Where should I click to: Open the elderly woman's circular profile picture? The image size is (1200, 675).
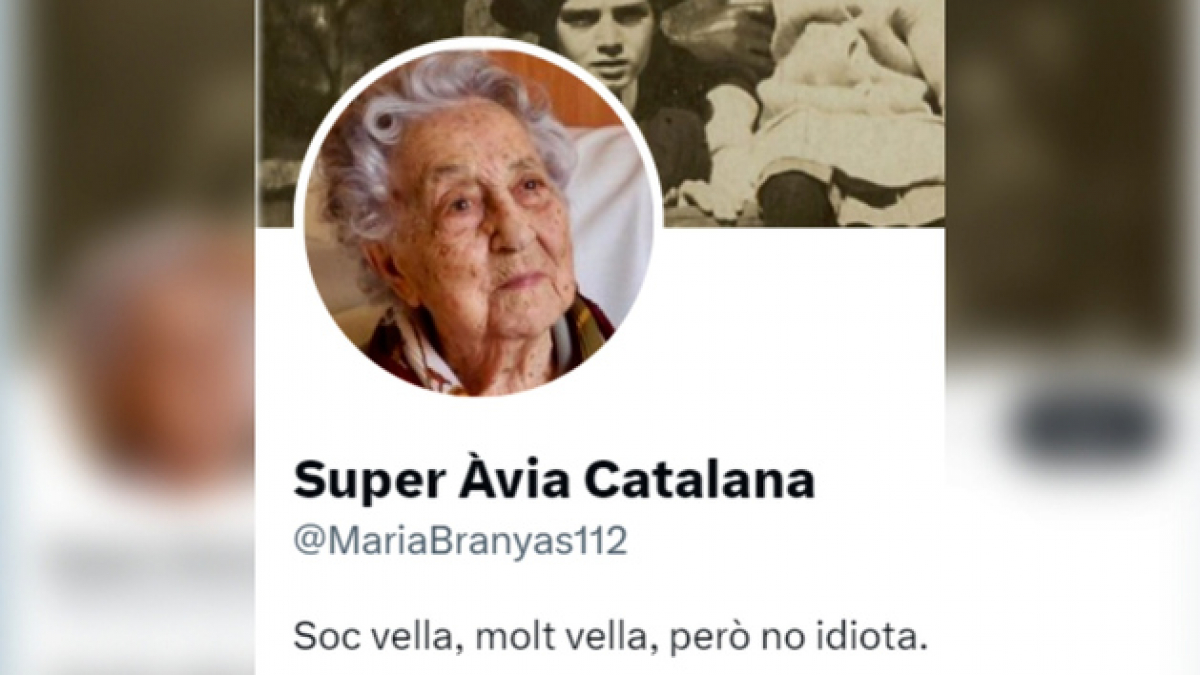point(478,219)
